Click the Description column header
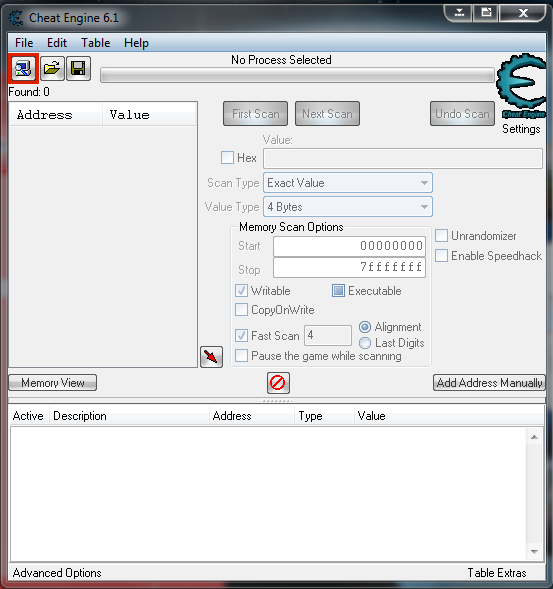This screenshot has height=589, width=553. pyautogui.click(x=129, y=416)
